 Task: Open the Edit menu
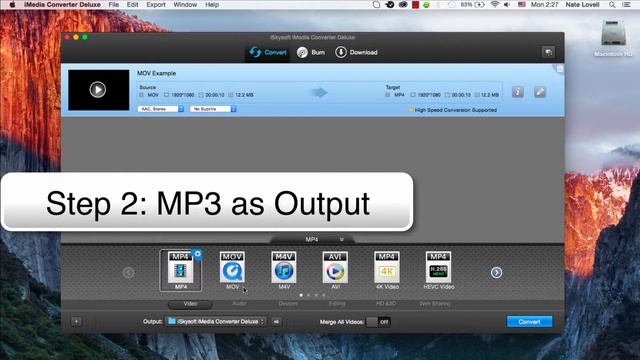click(x=132, y=4)
